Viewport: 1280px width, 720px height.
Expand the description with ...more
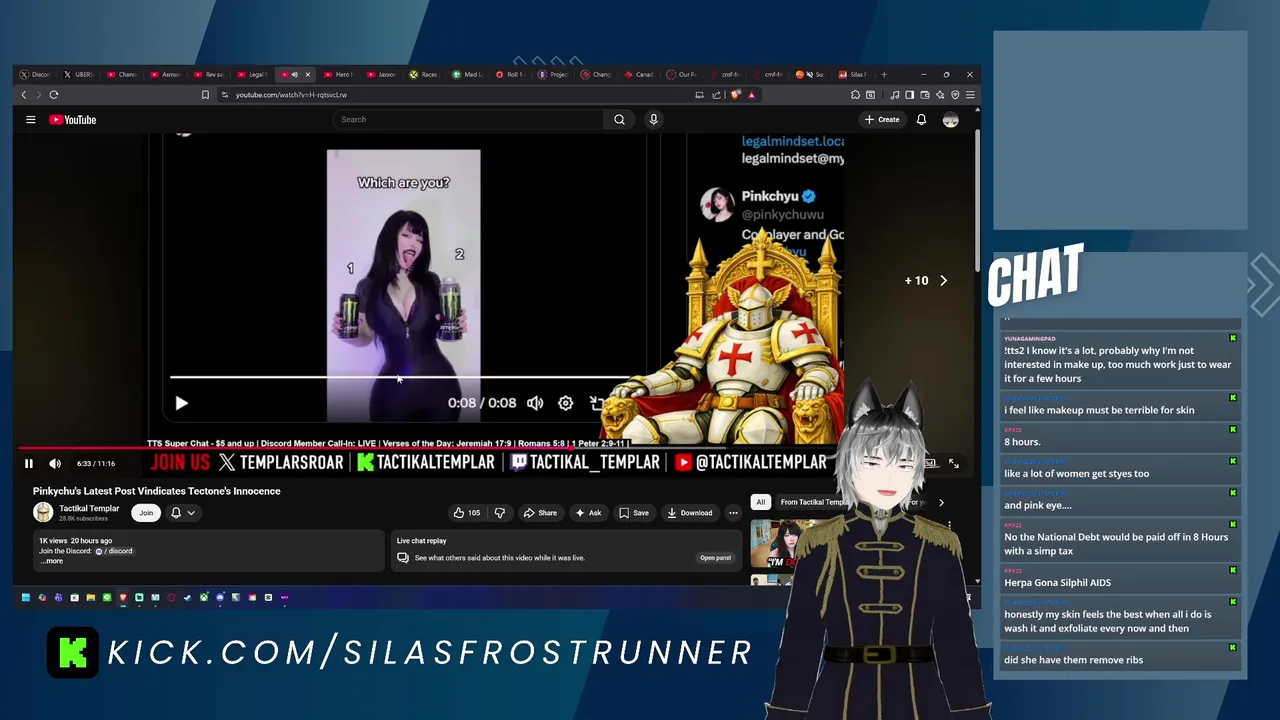(x=52, y=561)
